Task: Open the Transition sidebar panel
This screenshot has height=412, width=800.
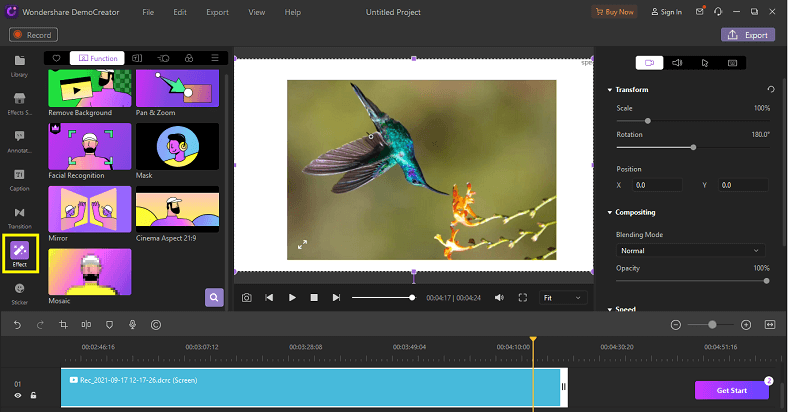Action: tap(19, 217)
